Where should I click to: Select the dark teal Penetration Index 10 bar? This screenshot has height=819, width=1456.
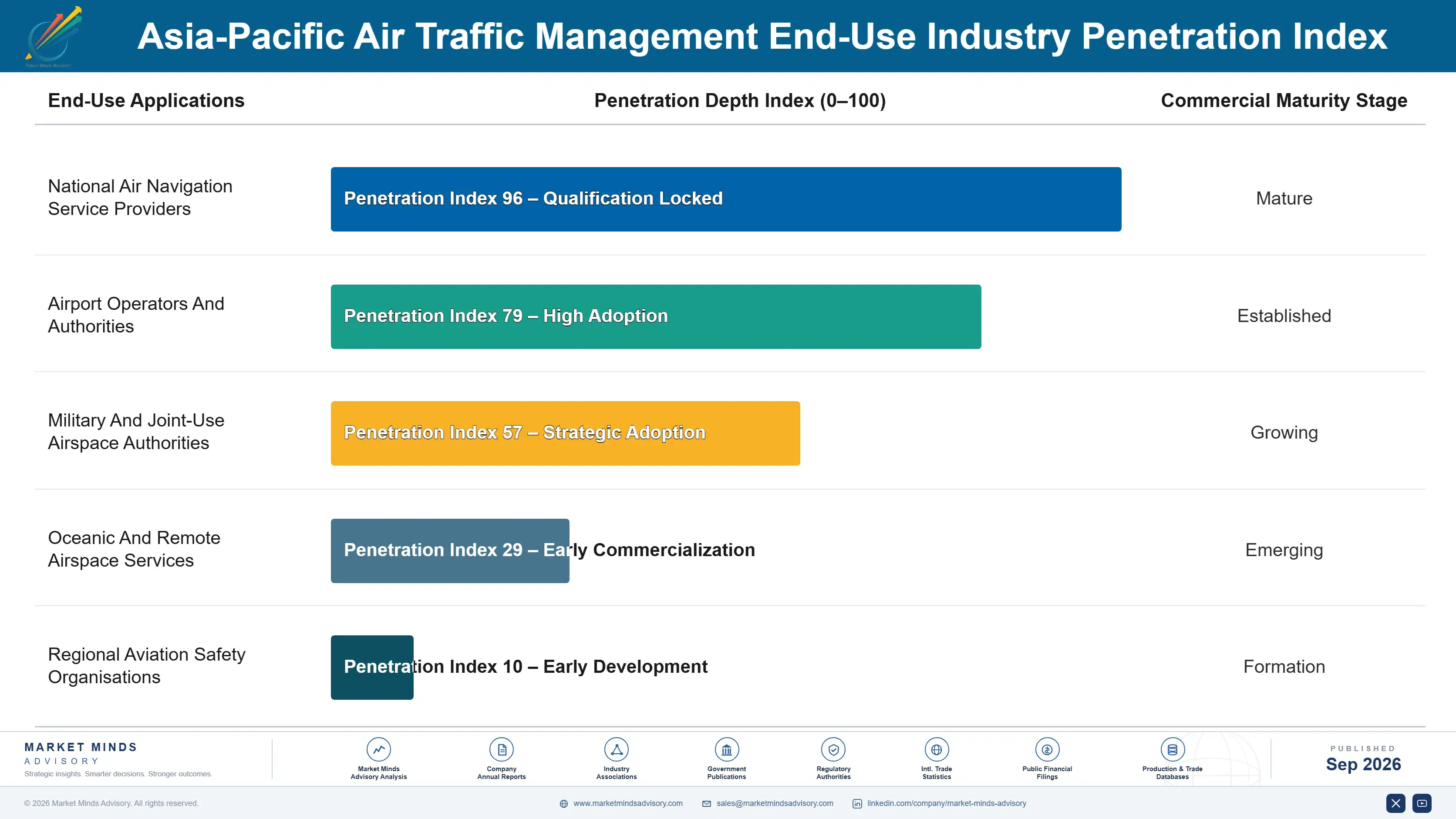click(372, 668)
